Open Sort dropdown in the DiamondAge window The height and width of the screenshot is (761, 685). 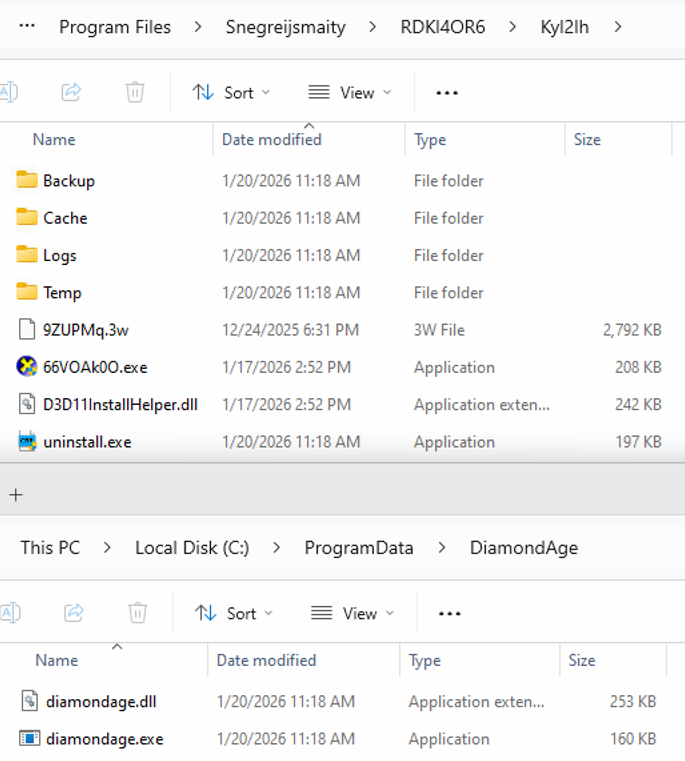click(234, 613)
